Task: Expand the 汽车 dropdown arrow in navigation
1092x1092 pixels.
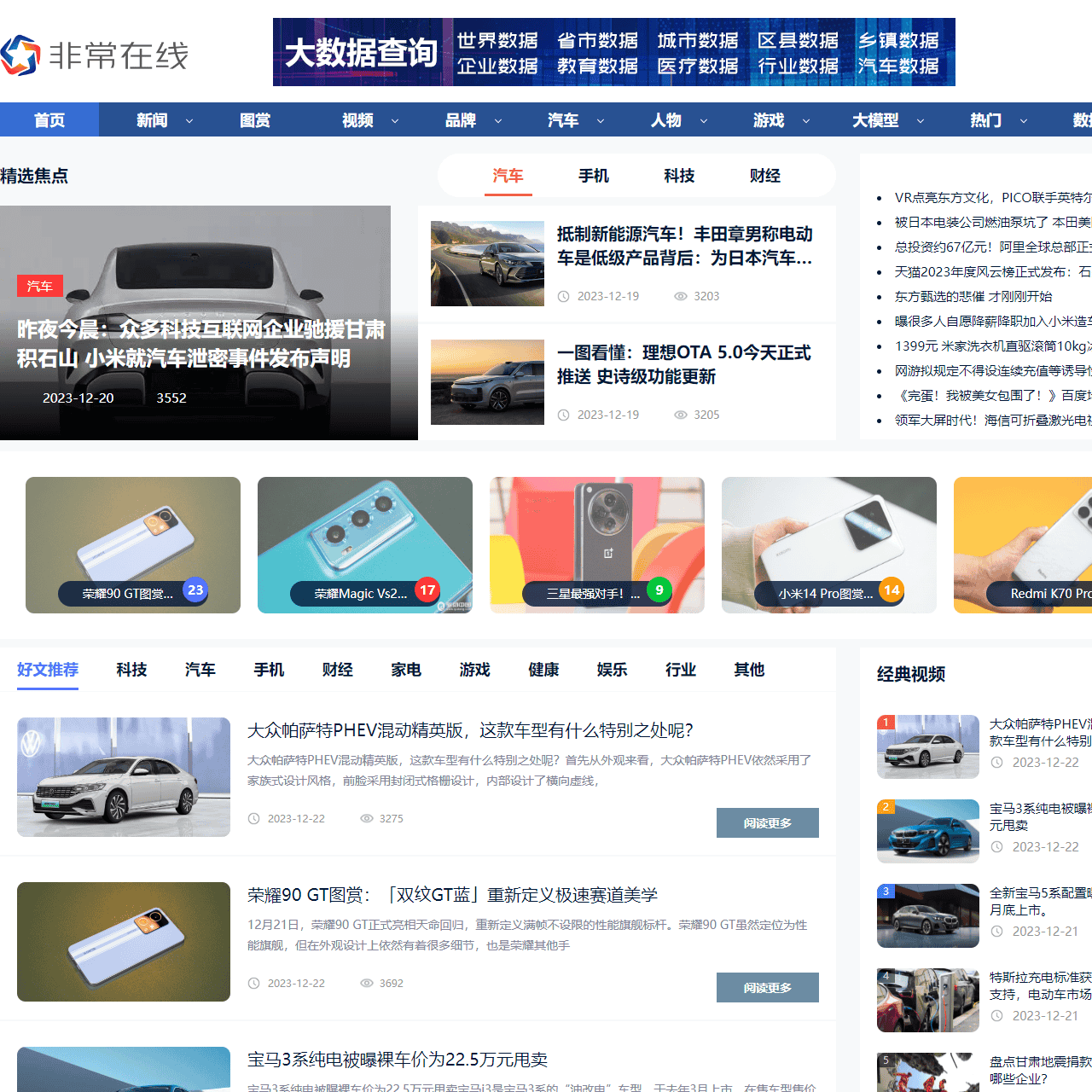Action: tap(601, 121)
